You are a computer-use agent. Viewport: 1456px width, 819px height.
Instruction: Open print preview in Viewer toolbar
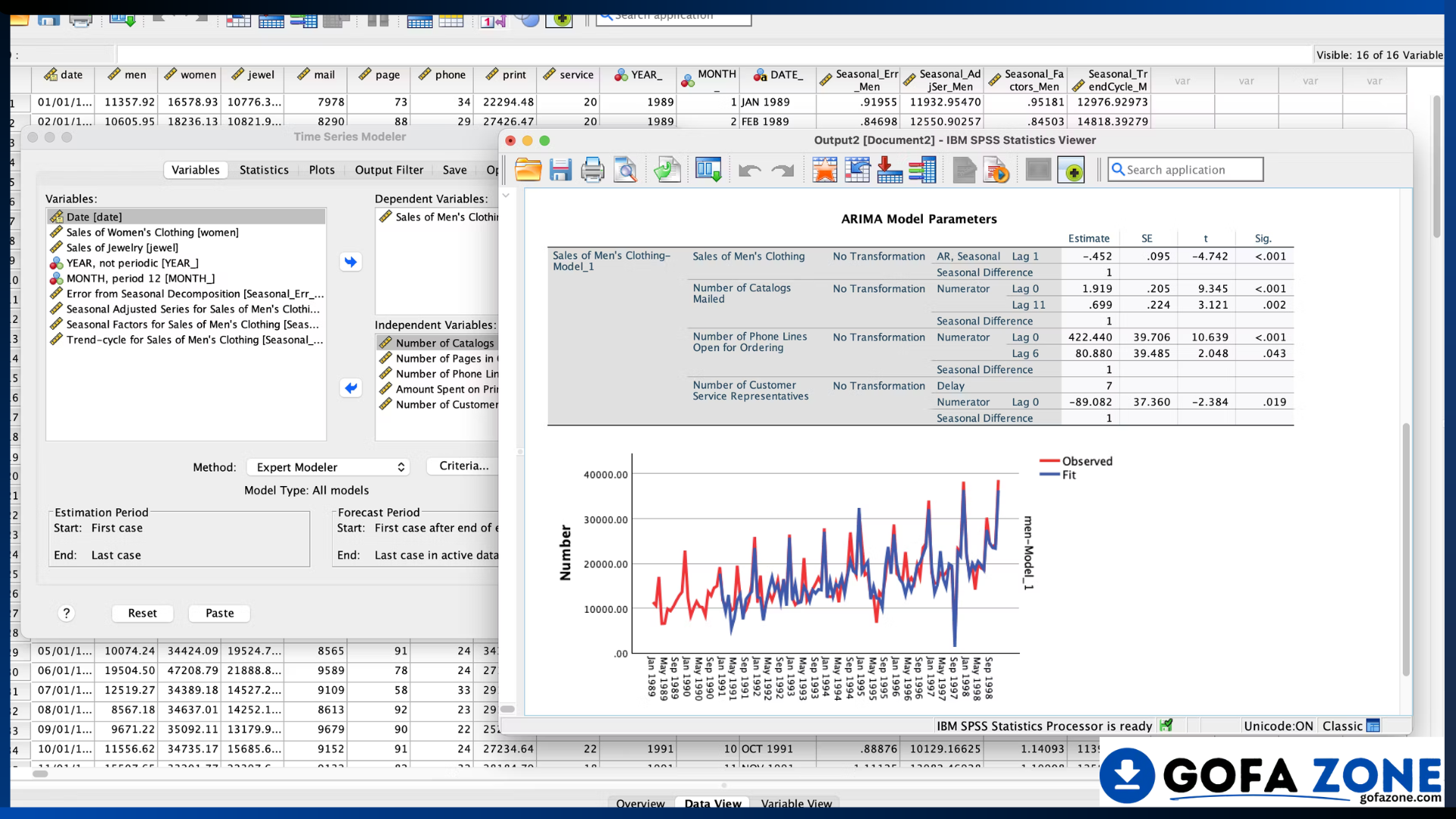[626, 170]
